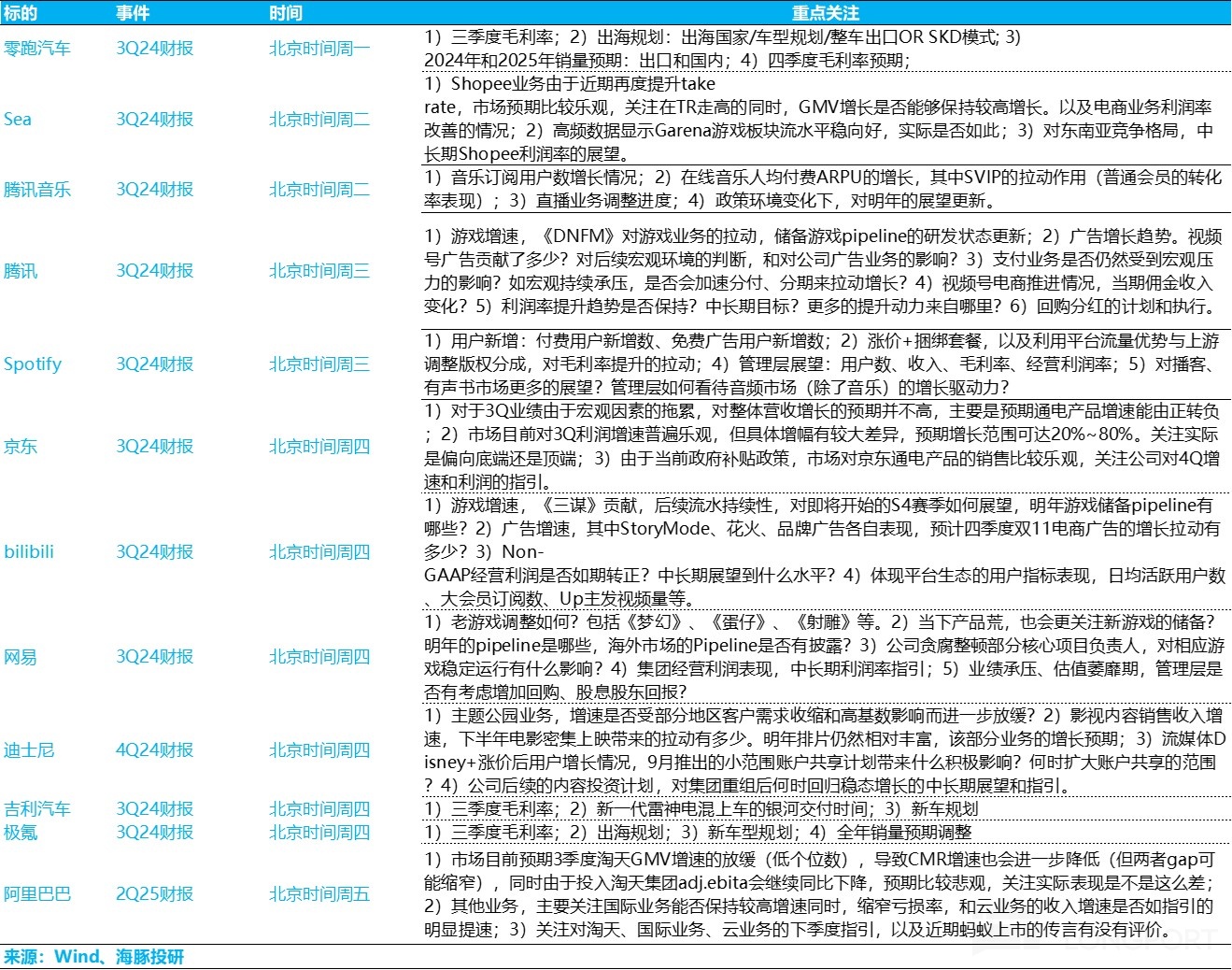Click 3Q24财报 in the 零跑汽车 row
The width and height of the screenshot is (1232, 970).
click(x=155, y=49)
